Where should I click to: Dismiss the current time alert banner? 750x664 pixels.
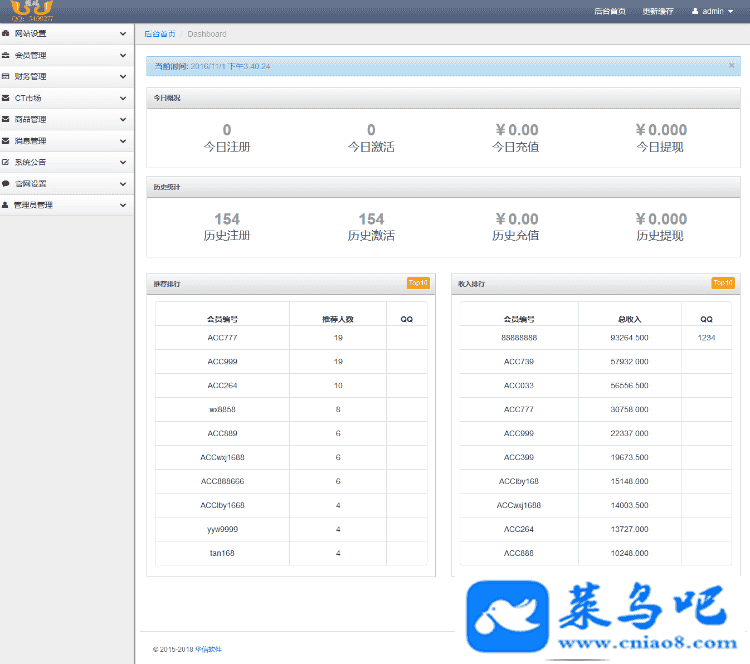click(x=731, y=65)
